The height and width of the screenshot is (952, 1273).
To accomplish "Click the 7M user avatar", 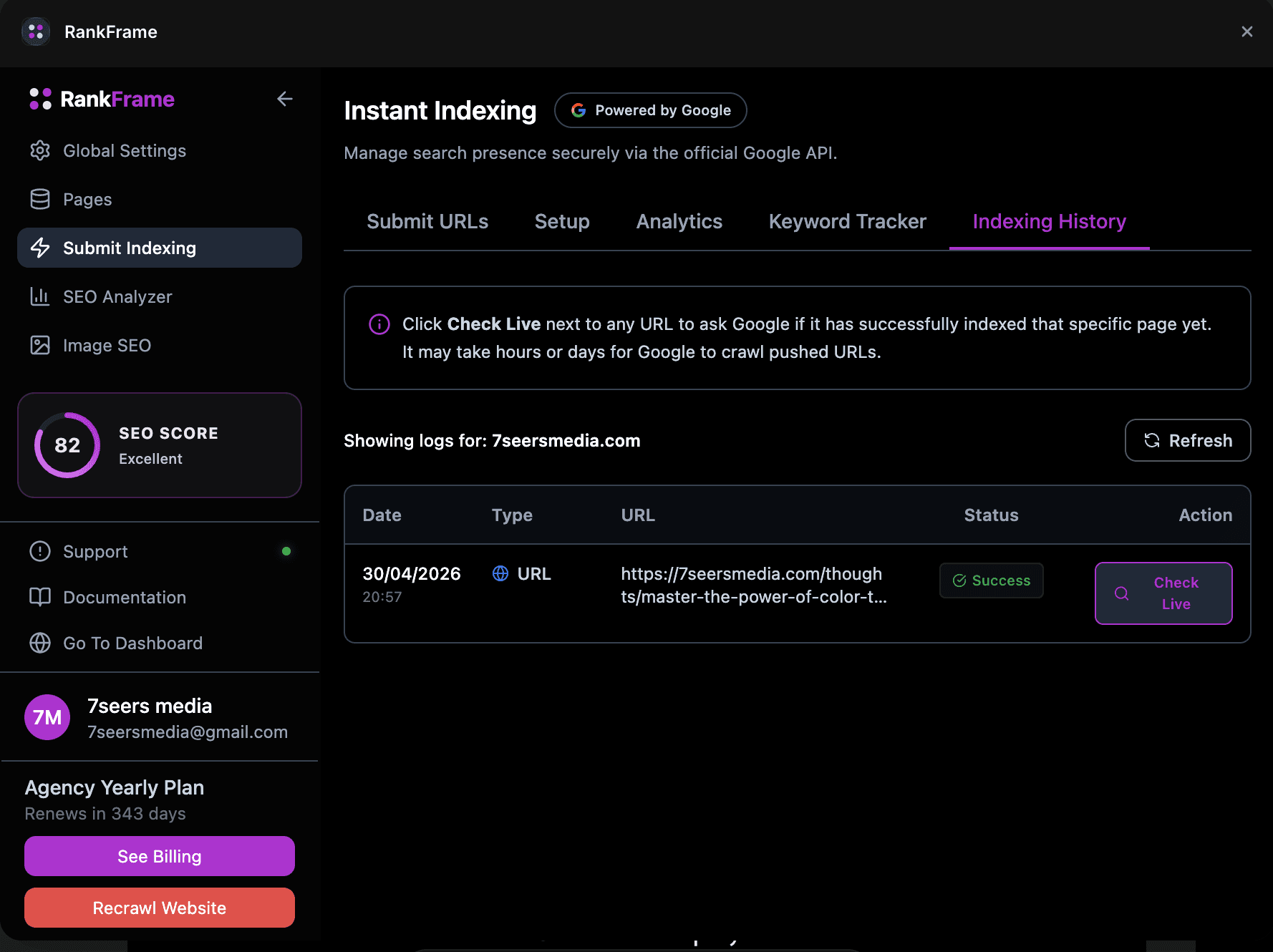I will pyautogui.click(x=47, y=717).
